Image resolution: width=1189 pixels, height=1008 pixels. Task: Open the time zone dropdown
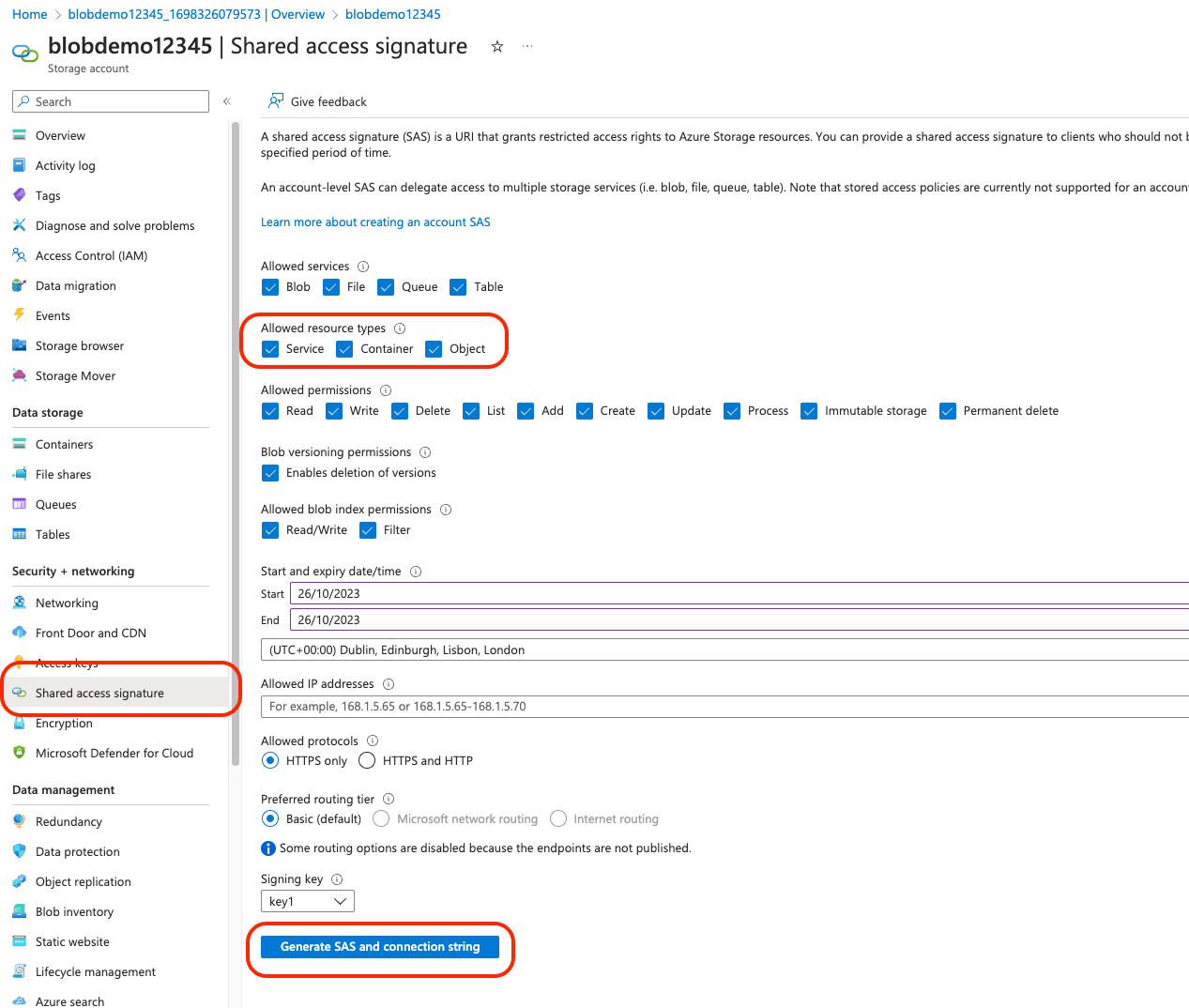click(x=723, y=649)
